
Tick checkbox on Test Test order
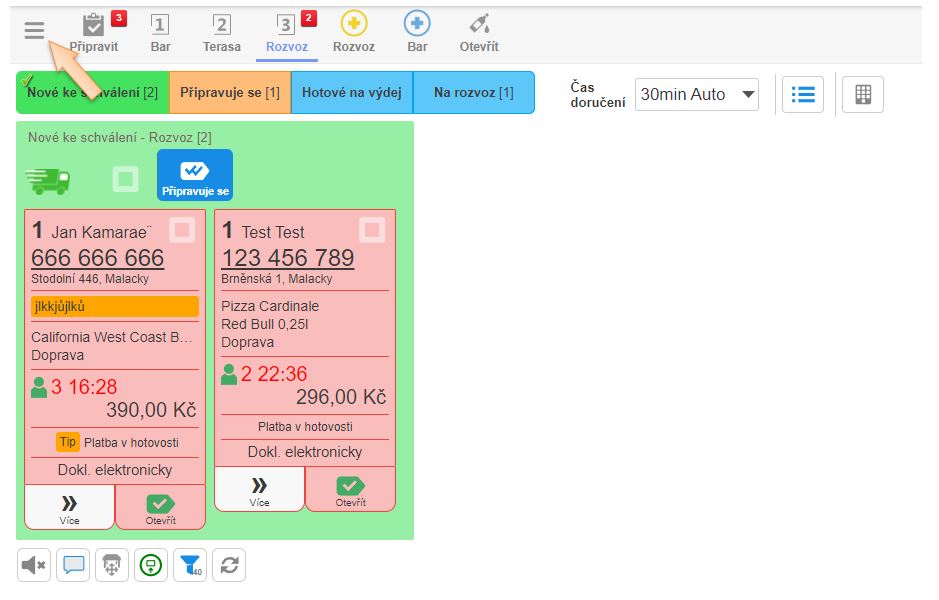point(372,231)
